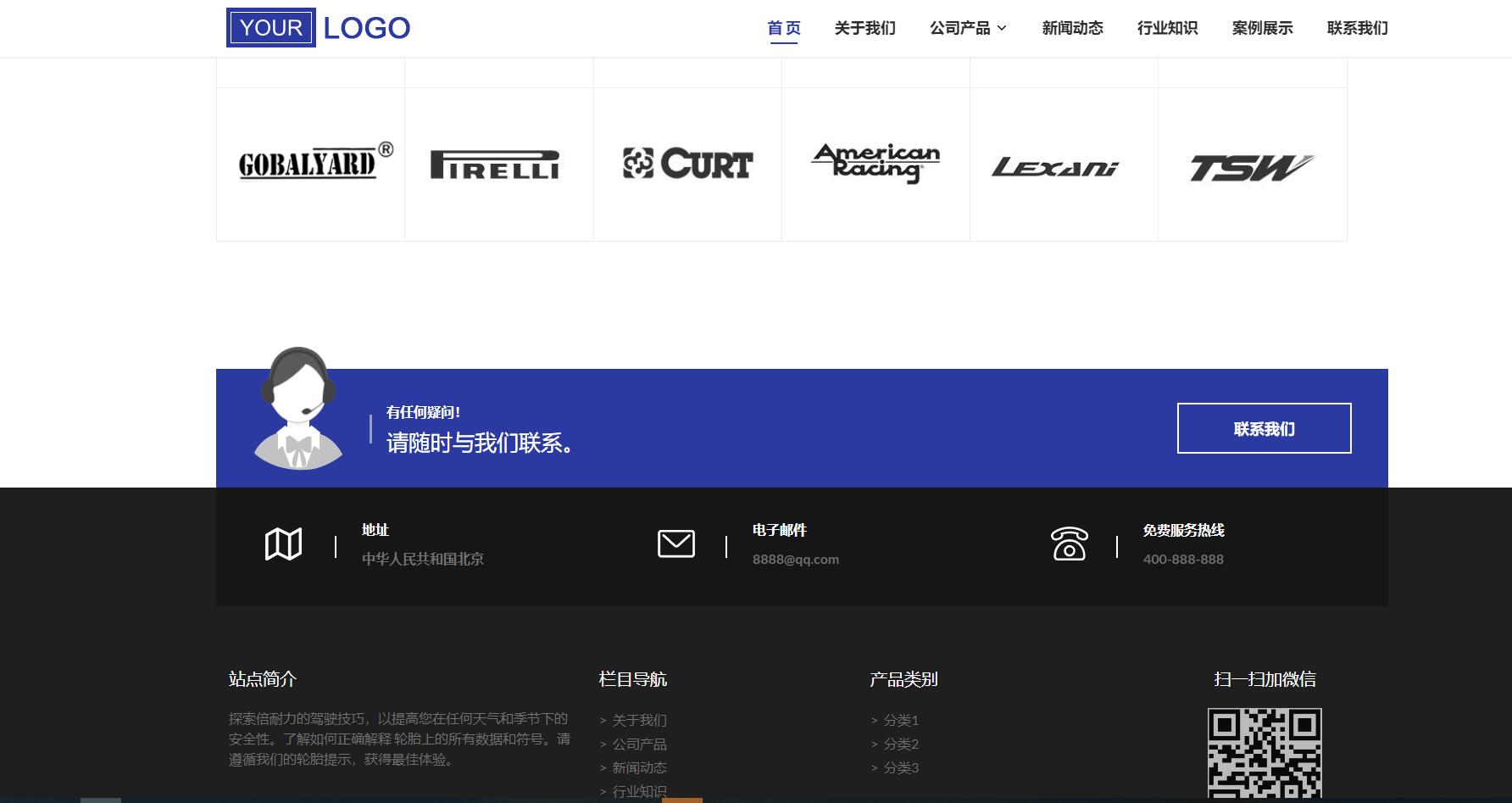1512x803 pixels.
Task: Open footer link 关于我们
Action: 639,720
